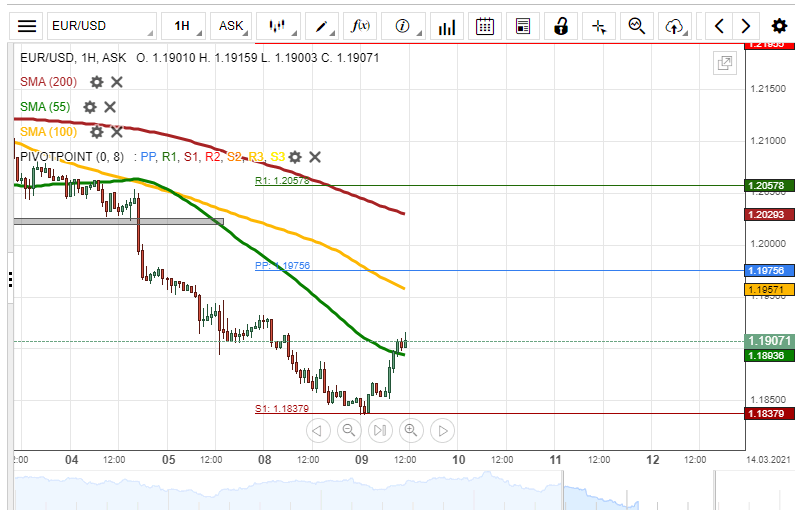Click the 1.18936 green price tag

(769, 356)
